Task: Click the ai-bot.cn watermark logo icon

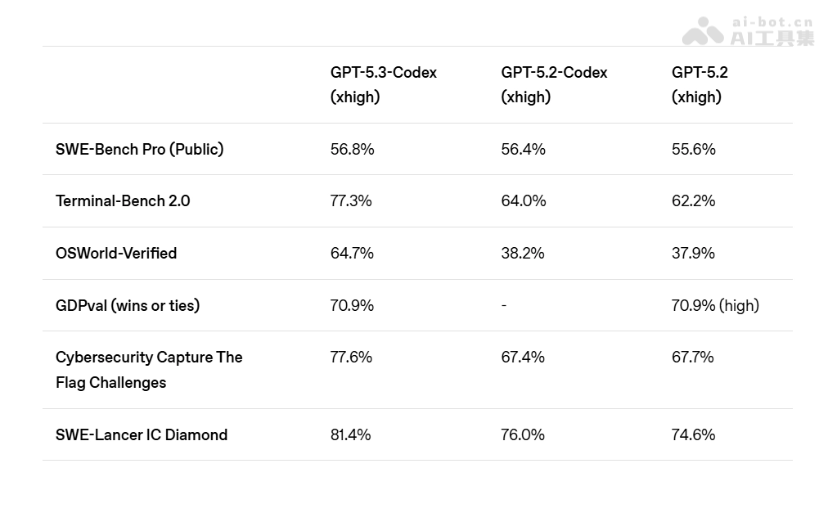Action: 702,31
